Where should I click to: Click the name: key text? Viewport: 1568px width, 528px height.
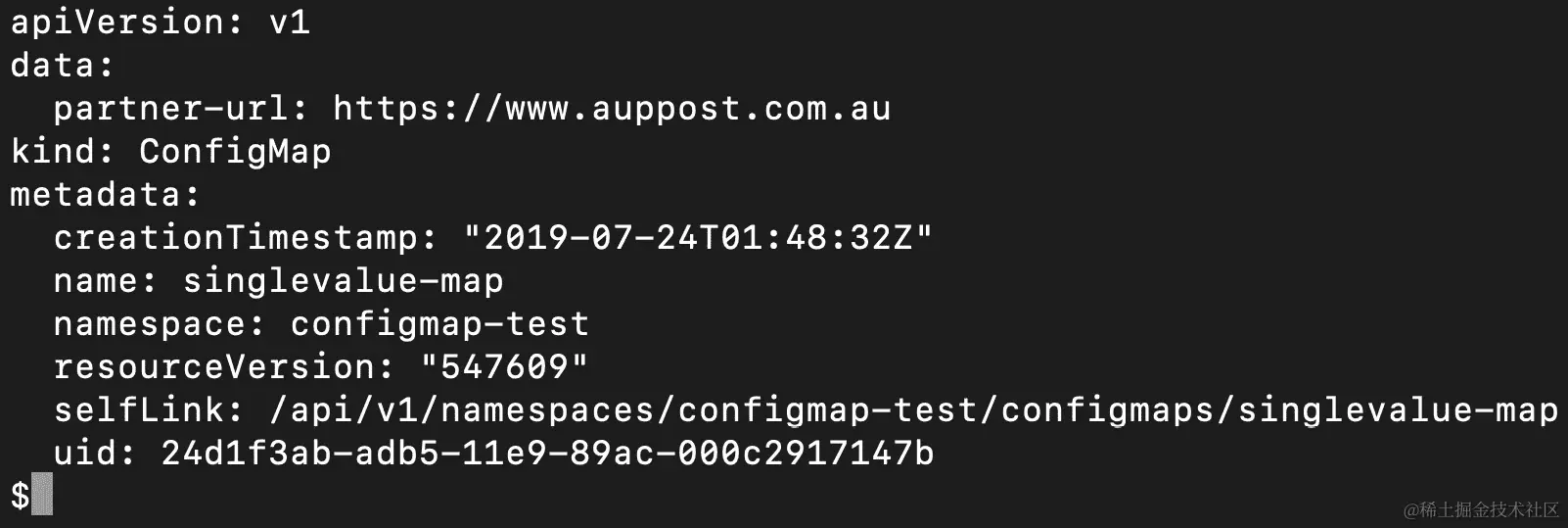[106, 280]
